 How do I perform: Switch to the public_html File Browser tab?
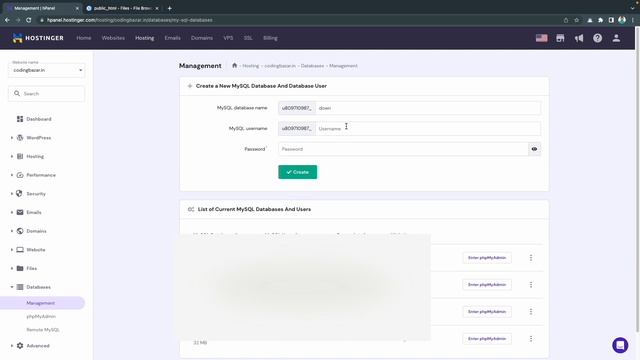coord(122,8)
